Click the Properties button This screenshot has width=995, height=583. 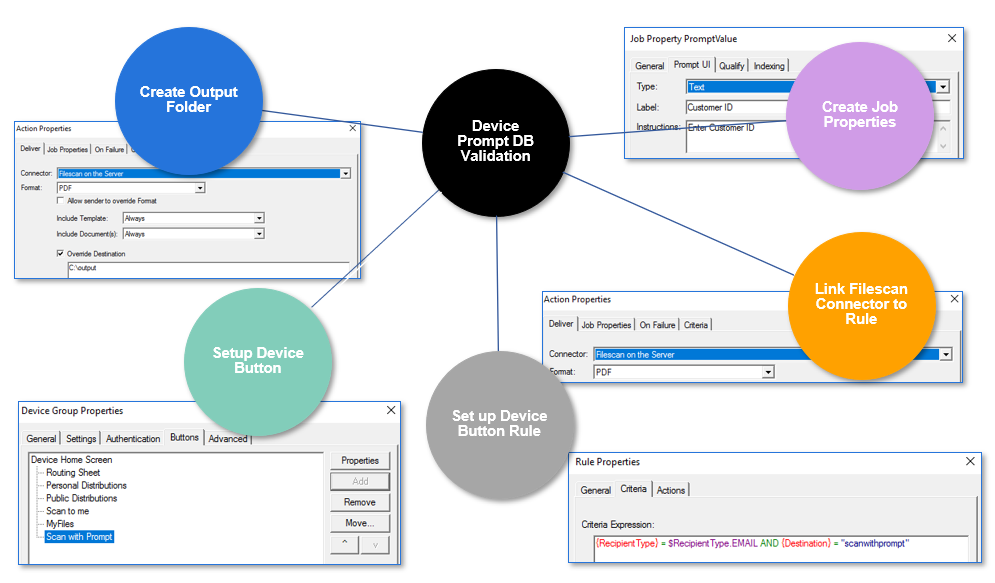tap(360, 461)
